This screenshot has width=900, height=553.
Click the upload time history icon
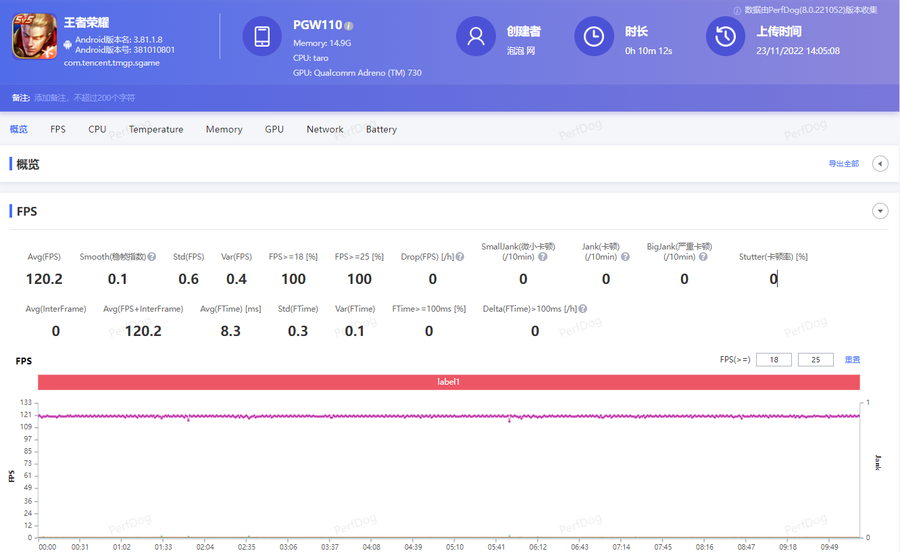click(726, 37)
